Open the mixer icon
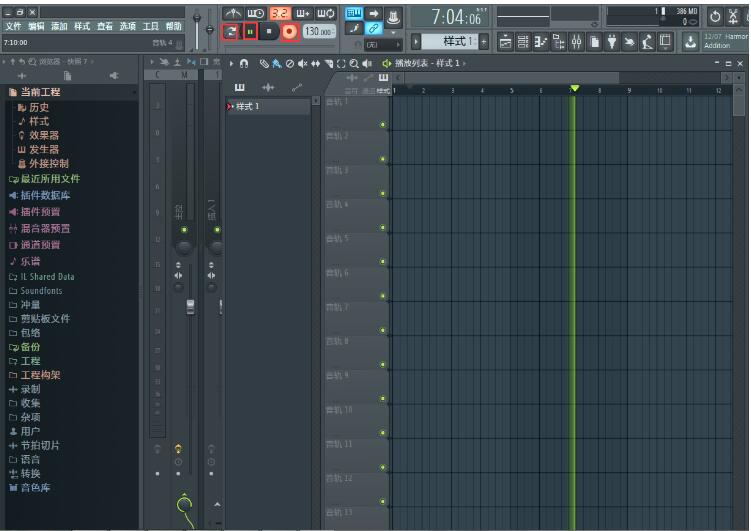 (x=577, y=42)
